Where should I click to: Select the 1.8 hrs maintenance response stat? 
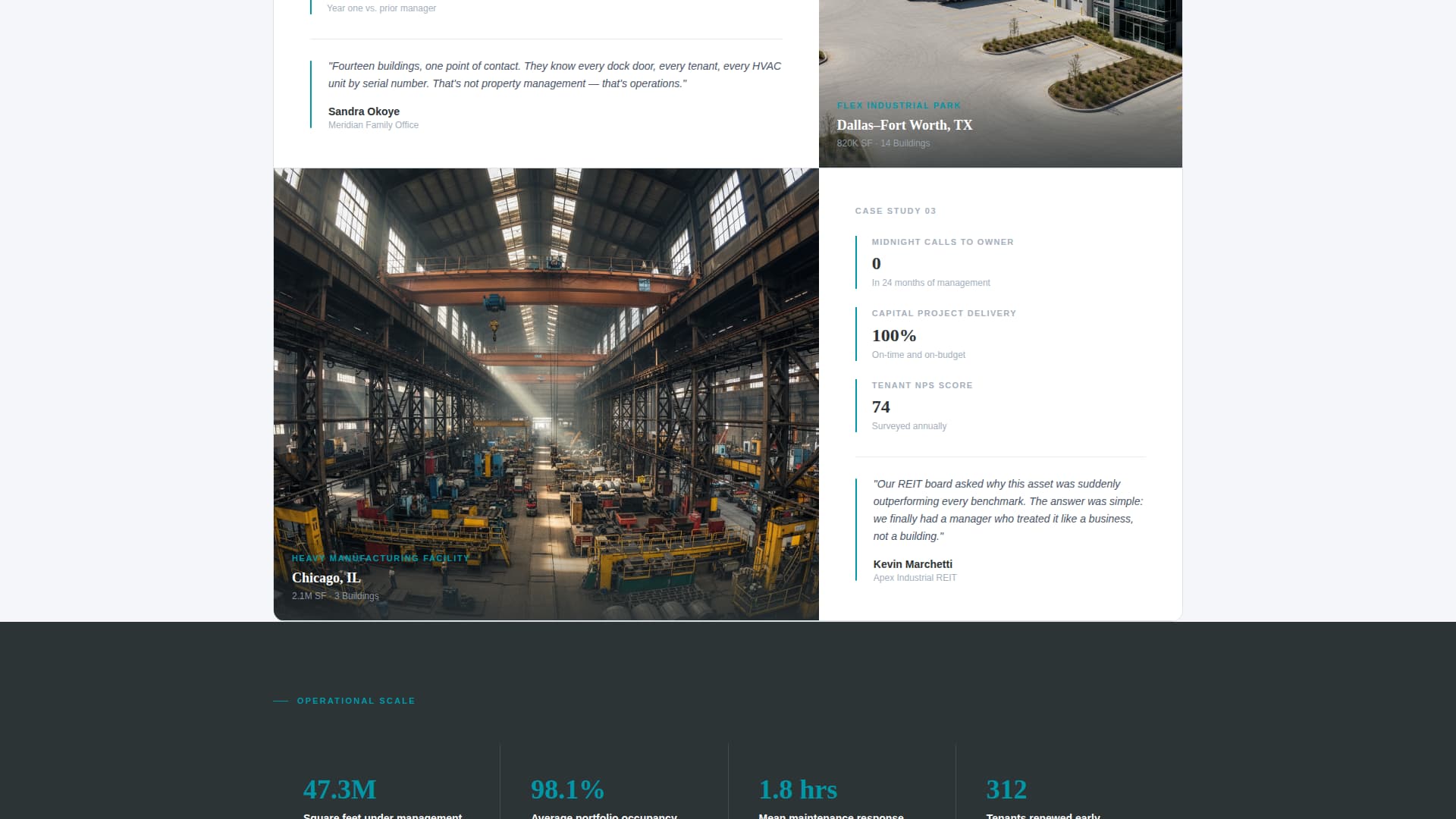coord(797,789)
